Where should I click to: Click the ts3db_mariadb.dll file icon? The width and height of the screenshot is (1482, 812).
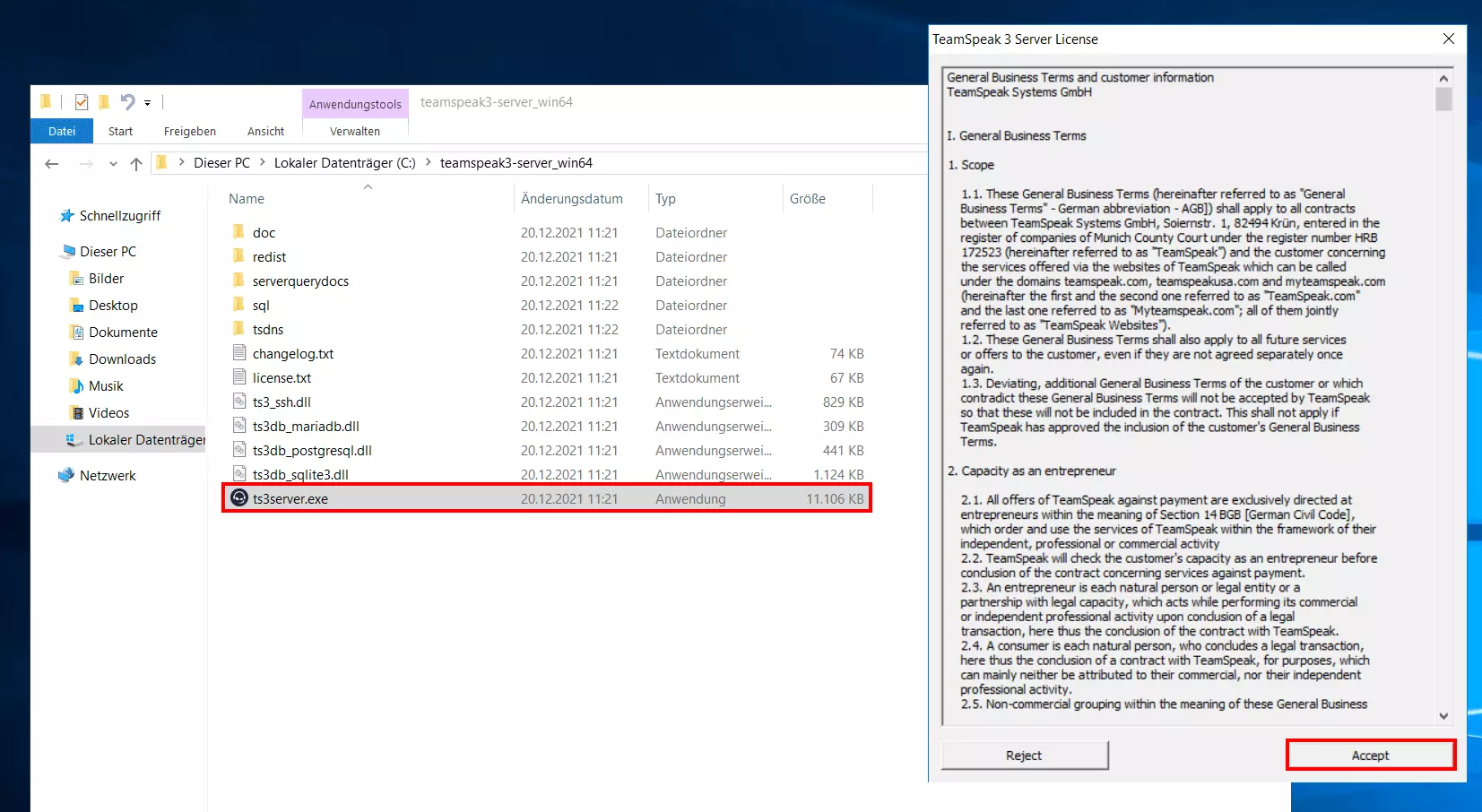(239, 426)
